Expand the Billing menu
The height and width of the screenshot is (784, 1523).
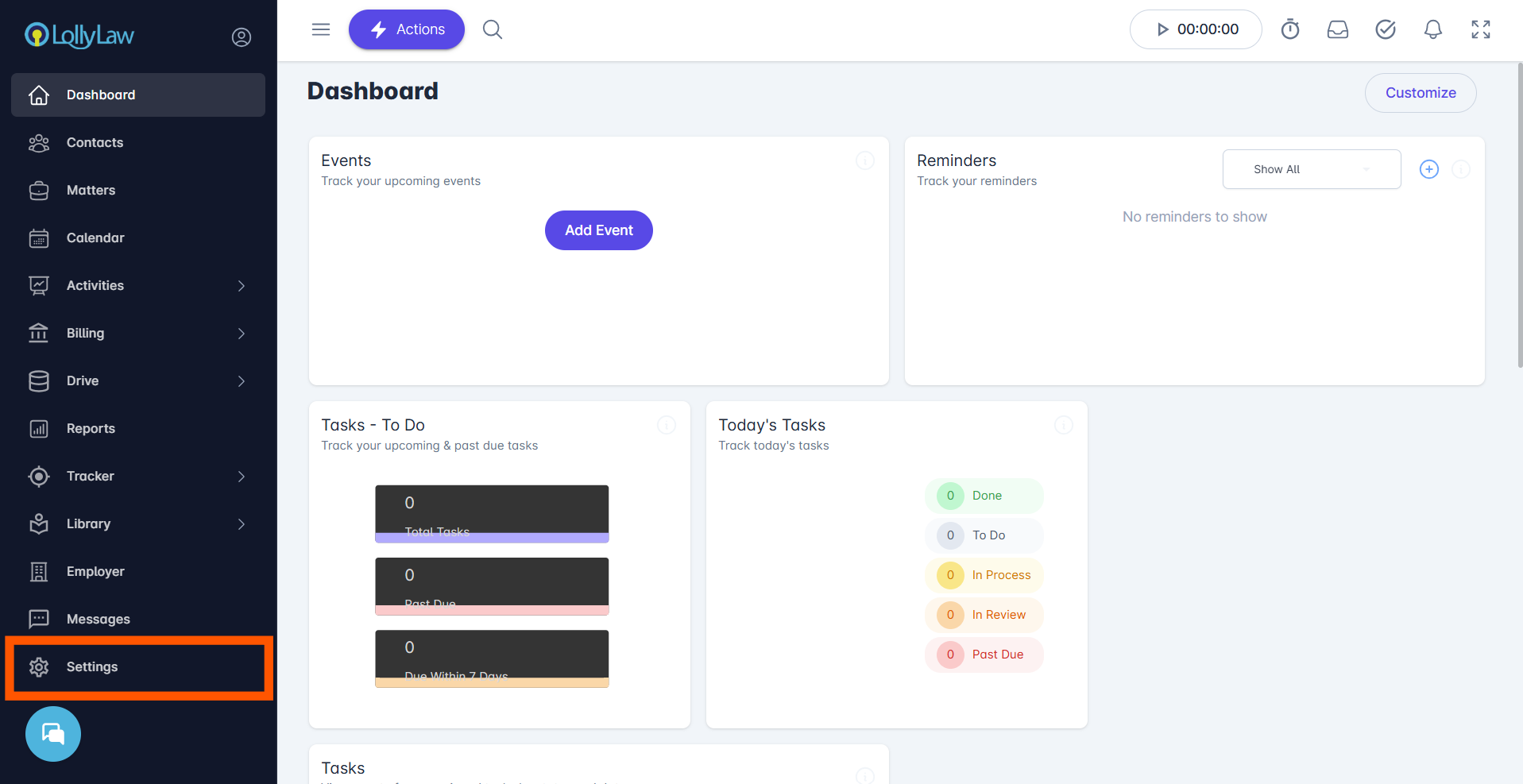click(138, 333)
